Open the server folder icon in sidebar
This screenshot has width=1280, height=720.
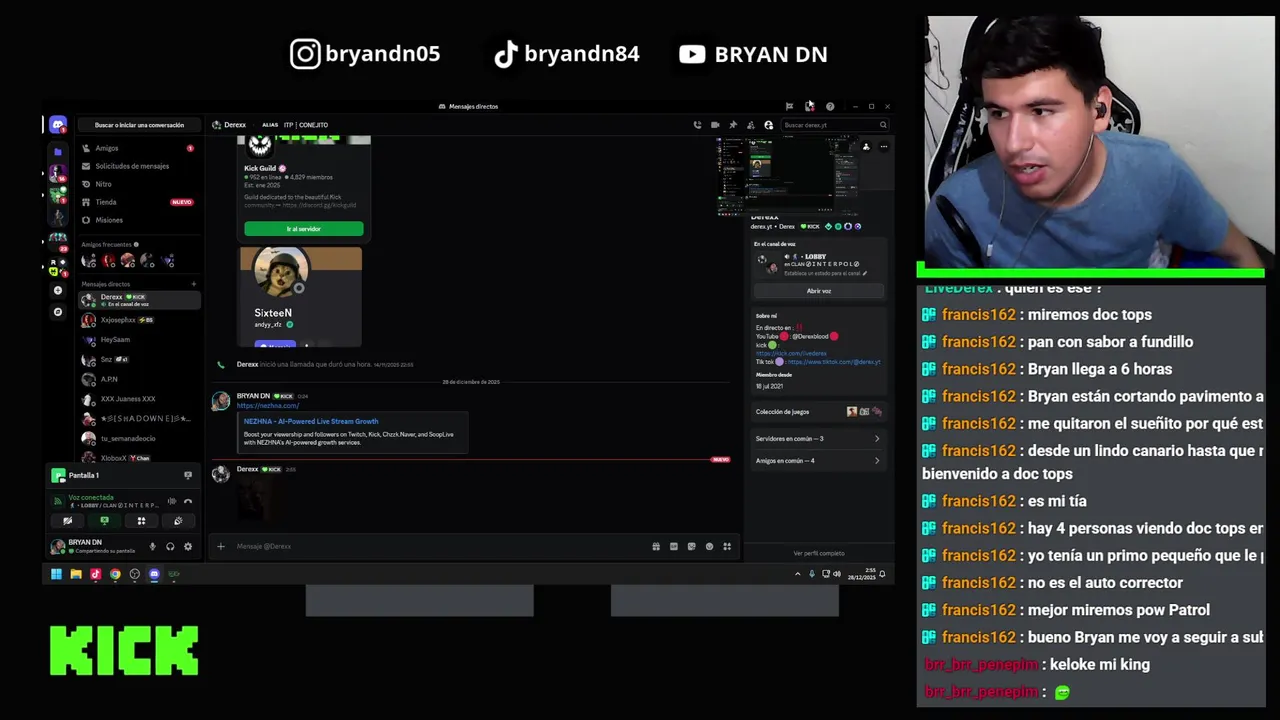tap(58, 152)
